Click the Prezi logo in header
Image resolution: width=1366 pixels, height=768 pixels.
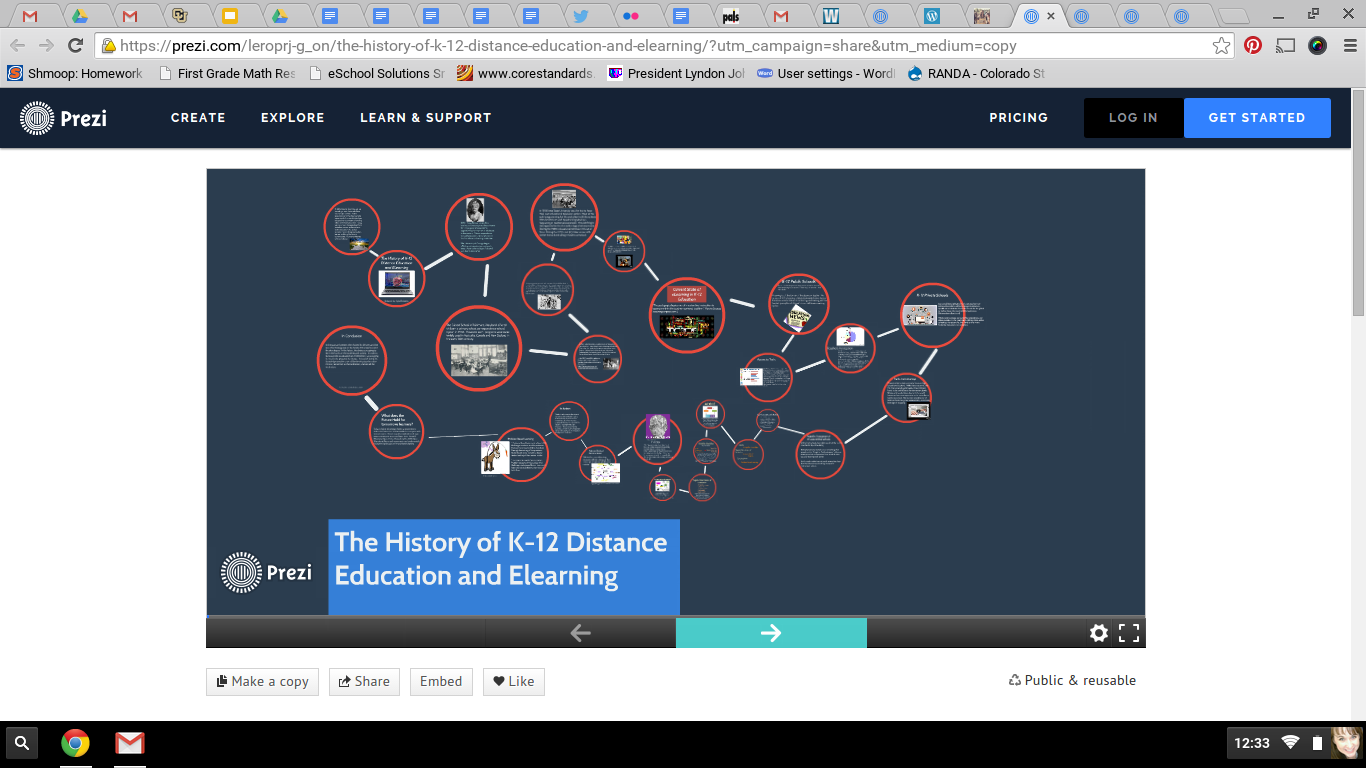pyautogui.click(x=63, y=118)
